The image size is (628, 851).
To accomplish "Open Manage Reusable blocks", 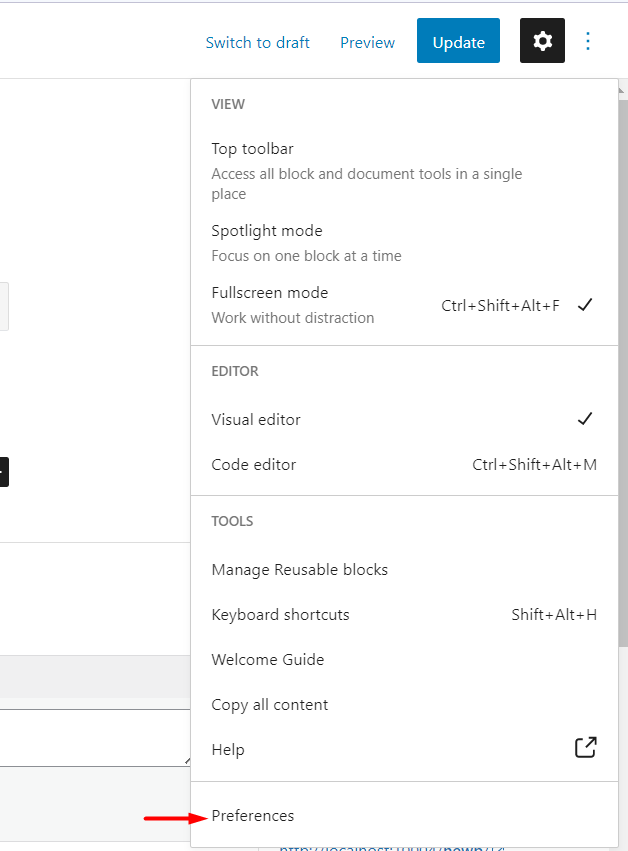I will pos(299,570).
